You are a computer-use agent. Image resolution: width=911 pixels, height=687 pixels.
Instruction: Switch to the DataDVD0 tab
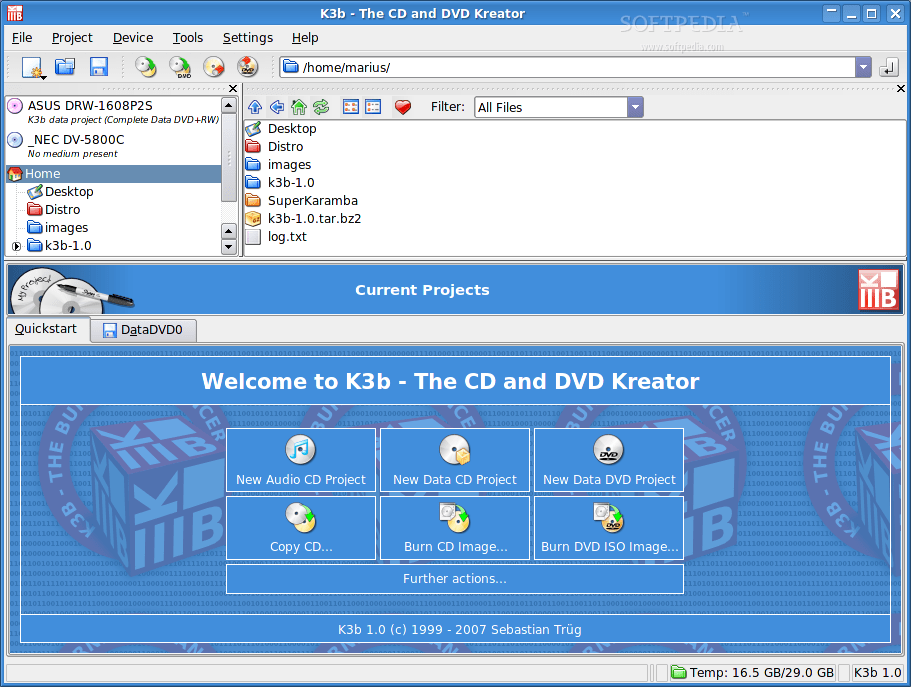(143, 330)
